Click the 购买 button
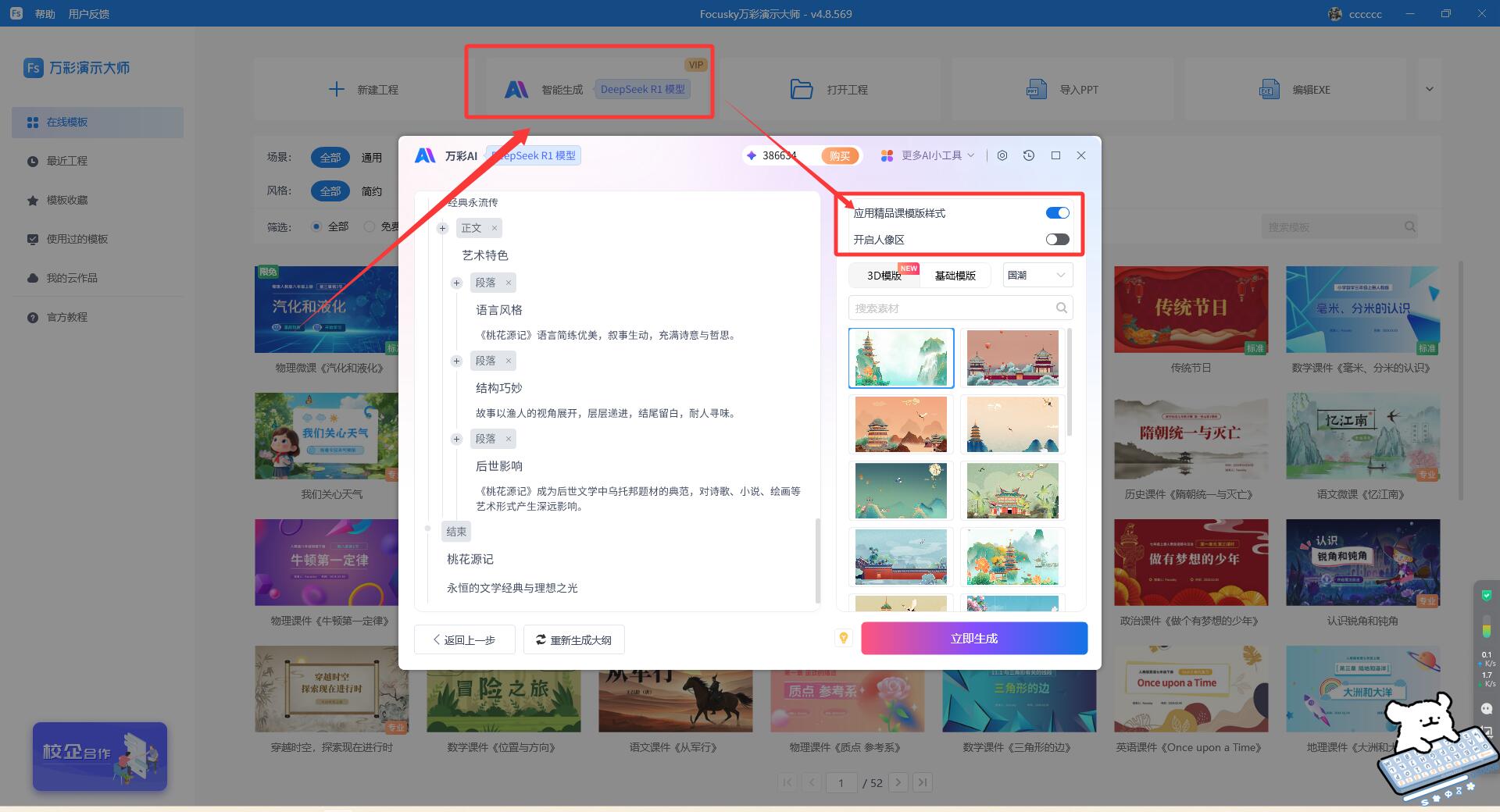The height and width of the screenshot is (812, 1500). (x=840, y=155)
